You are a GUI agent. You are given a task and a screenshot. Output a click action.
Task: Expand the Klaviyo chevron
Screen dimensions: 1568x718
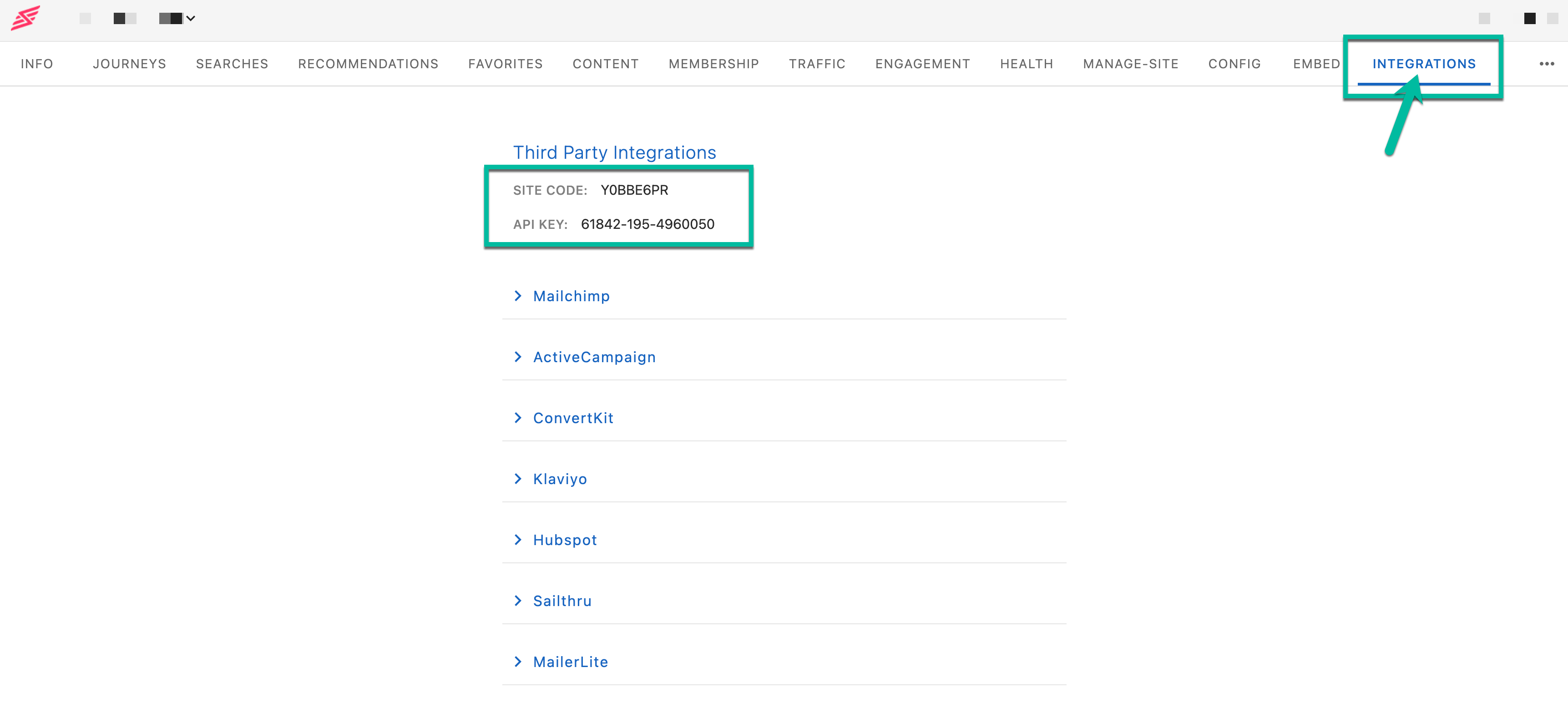click(518, 479)
